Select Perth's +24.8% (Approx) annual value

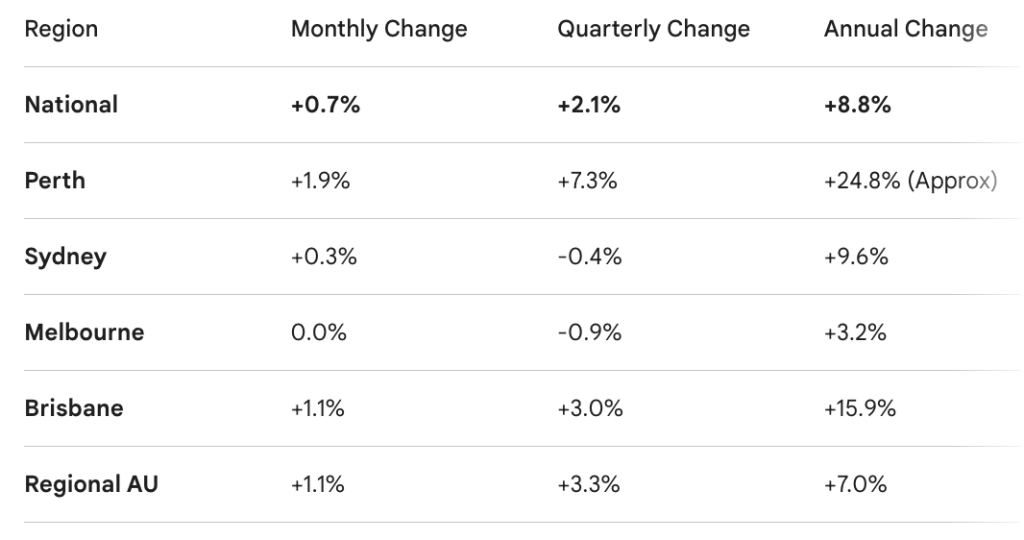coord(910,180)
